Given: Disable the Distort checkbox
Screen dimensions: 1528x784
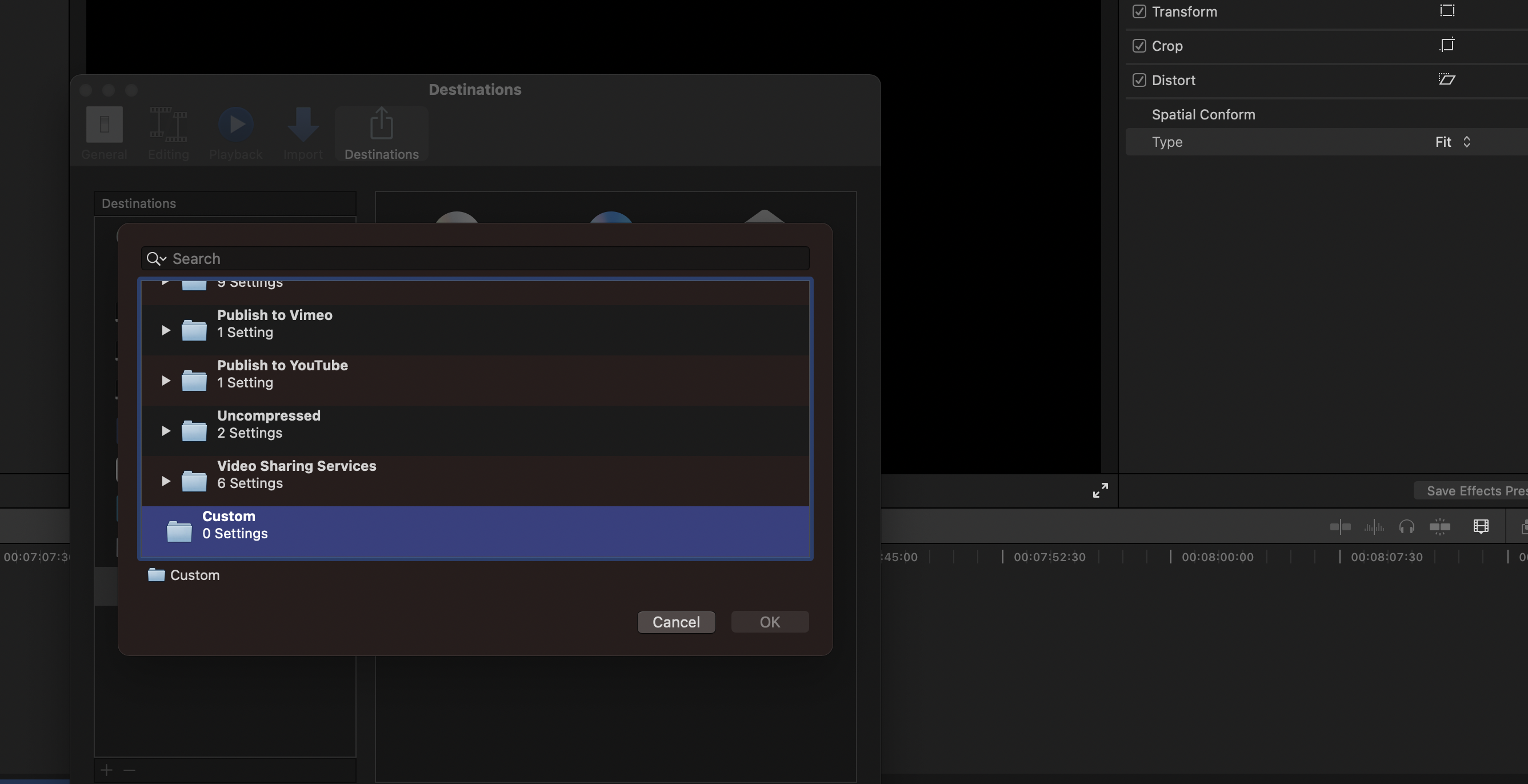Looking at the screenshot, I should coord(1139,80).
